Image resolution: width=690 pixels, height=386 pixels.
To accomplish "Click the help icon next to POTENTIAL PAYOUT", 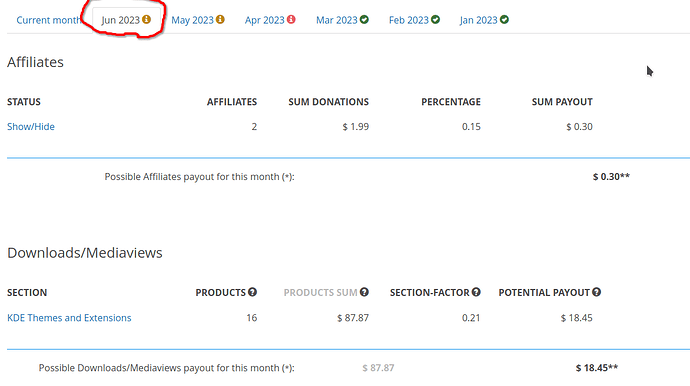I will coord(596,292).
